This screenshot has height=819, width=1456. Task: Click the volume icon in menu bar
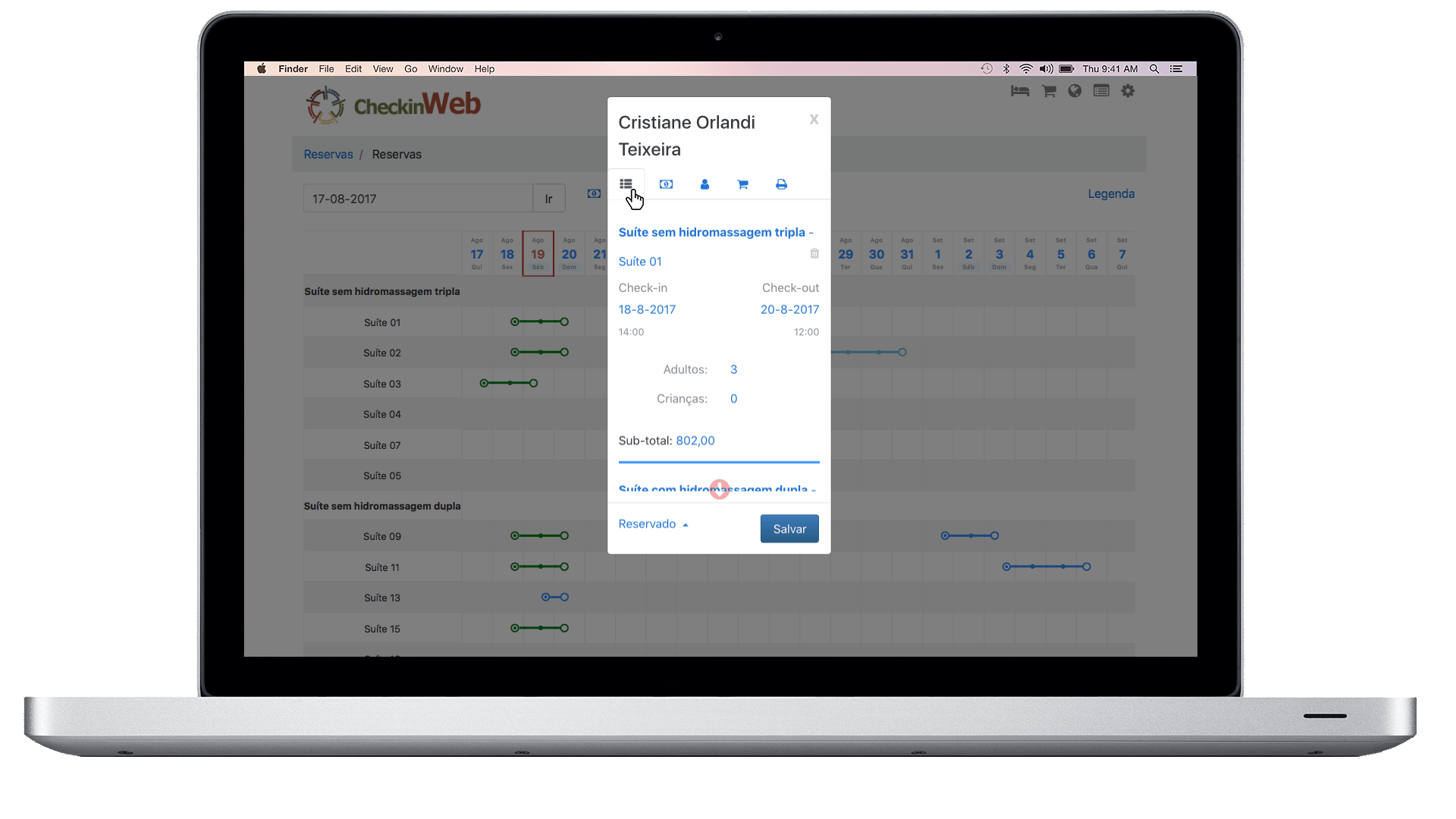(x=1046, y=68)
